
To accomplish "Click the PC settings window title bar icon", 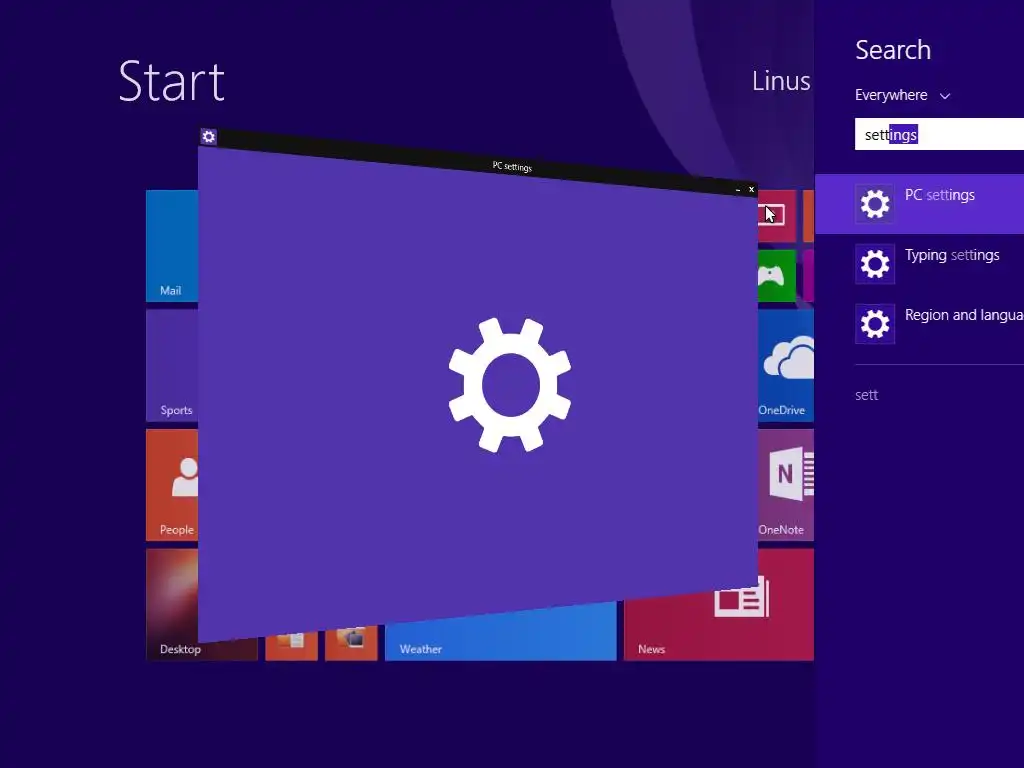I will click(208, 136).
